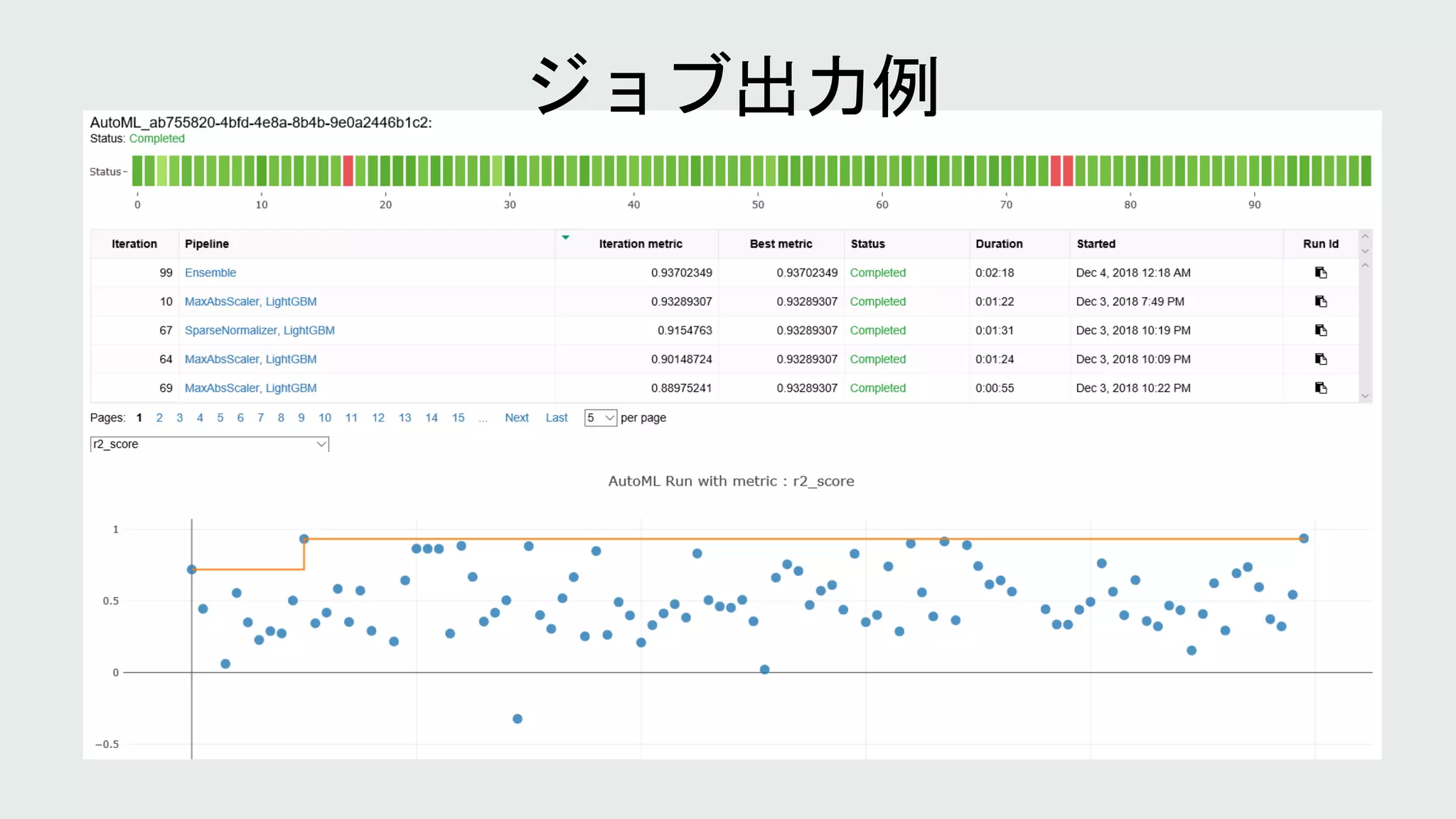Copy Run Id for iteration 10 row
This screenshot has width=1456, height=819.
tap(1321, 301)
